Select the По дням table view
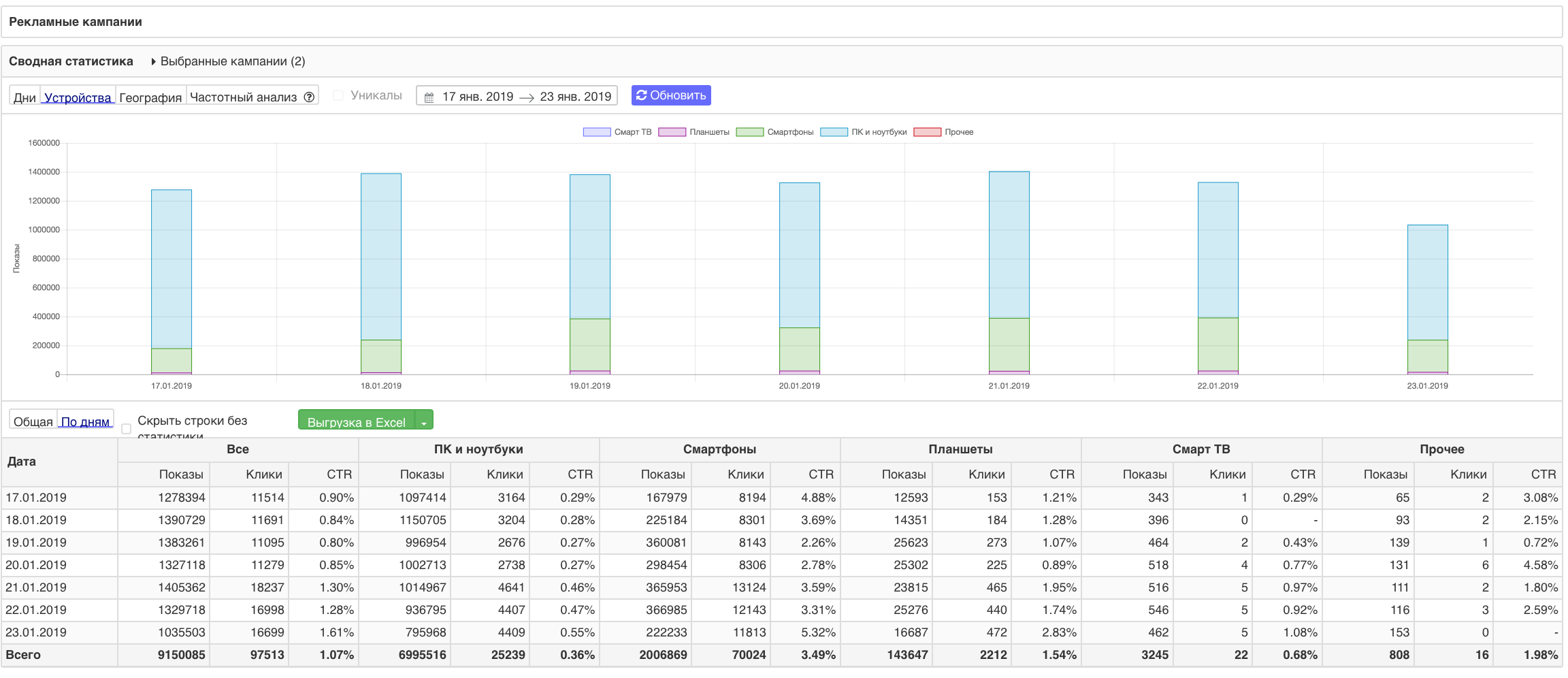 pyautogui.click(x=85, y=421)
